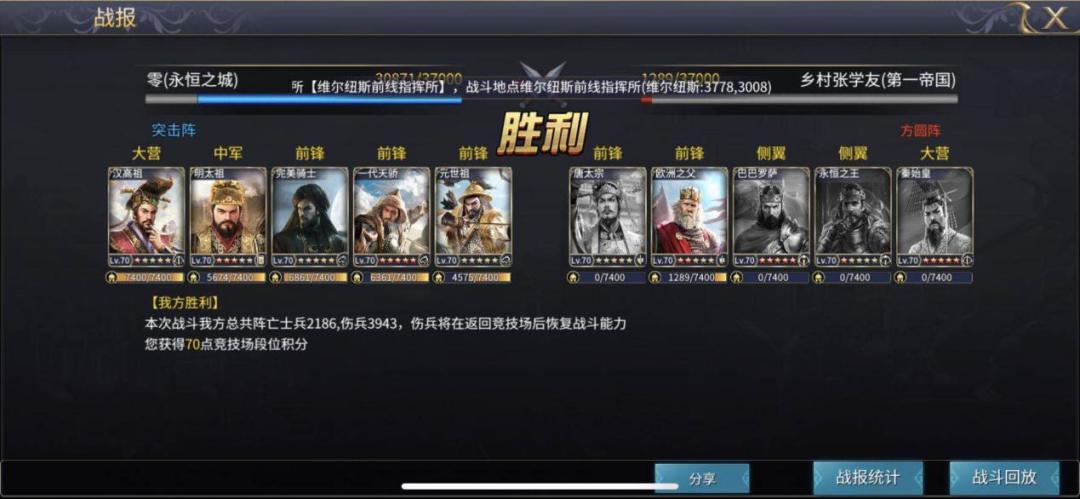
Task: Click the 突击阵 formation label
Action: click(174, 130)
